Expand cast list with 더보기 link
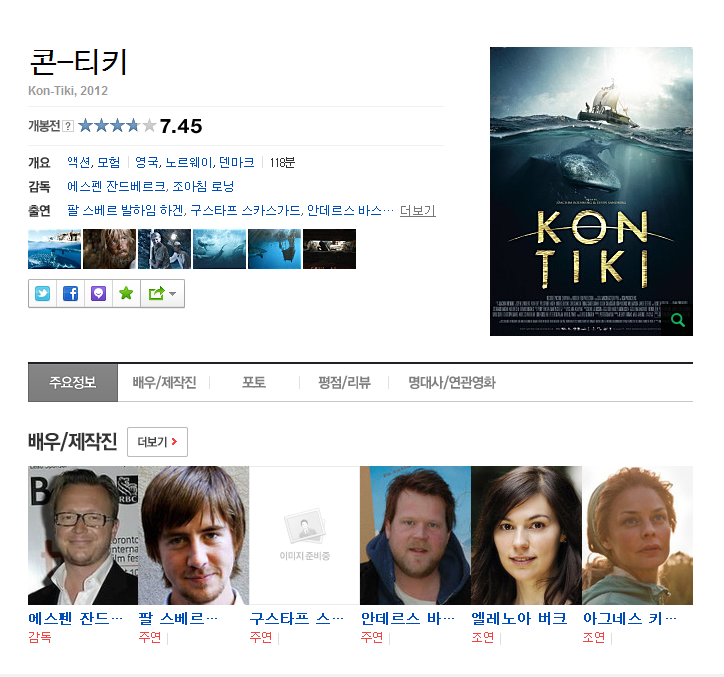 pyautogui.click(x=417, y=211)
